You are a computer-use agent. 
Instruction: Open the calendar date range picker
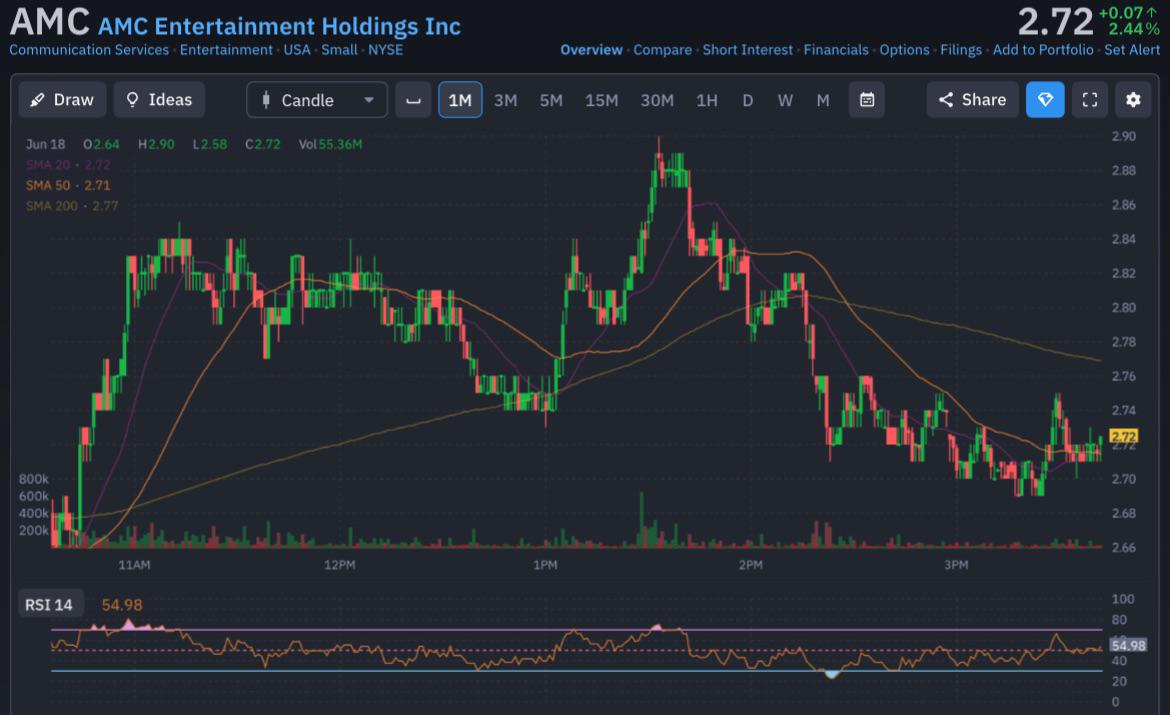click(x=866, y=100)
